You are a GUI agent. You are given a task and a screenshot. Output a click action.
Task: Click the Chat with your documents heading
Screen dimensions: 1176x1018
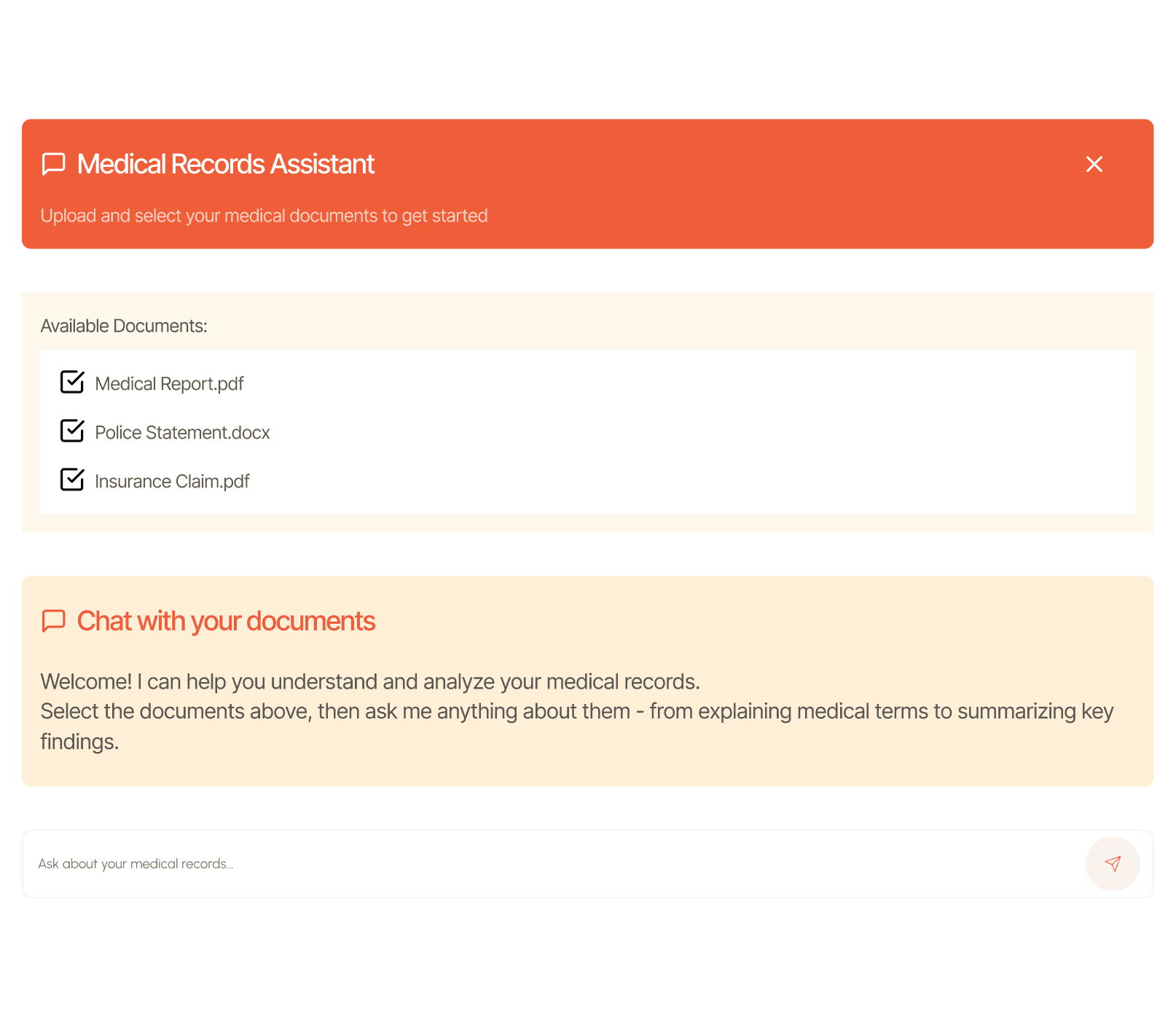click(x=226, y=621)
